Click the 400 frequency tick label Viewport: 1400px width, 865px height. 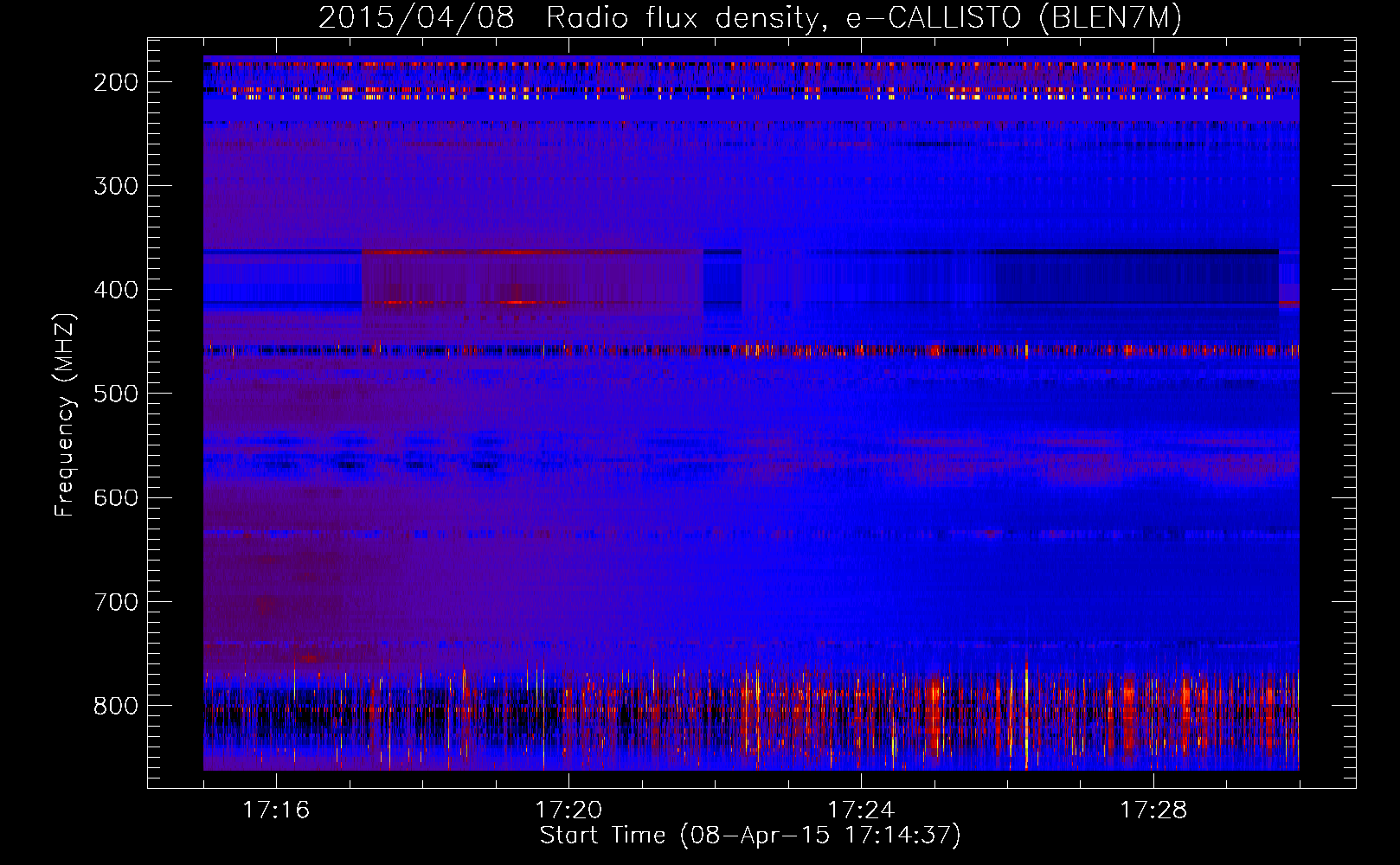(116, 290)
